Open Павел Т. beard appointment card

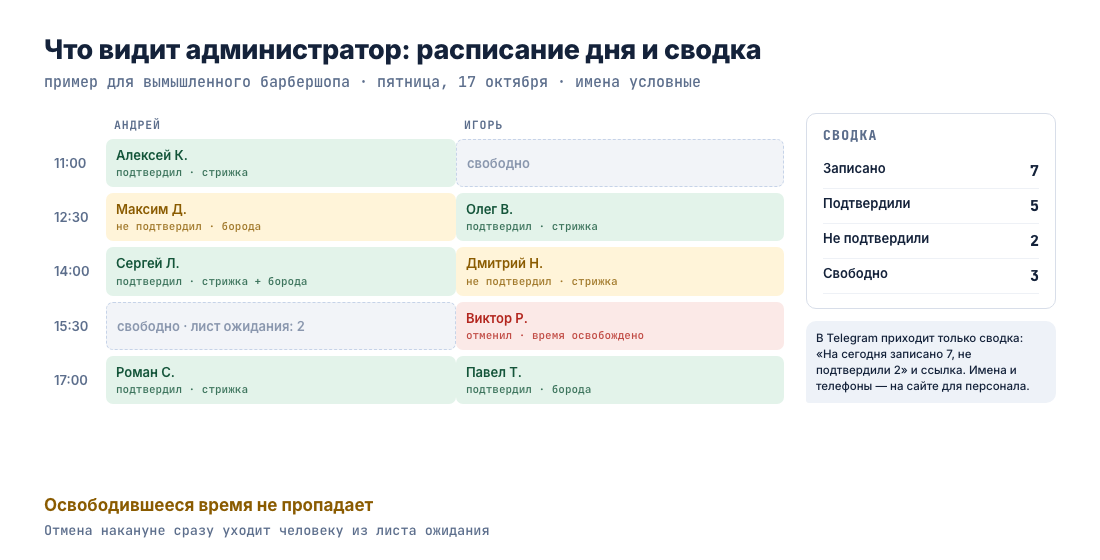pos(620,380)
